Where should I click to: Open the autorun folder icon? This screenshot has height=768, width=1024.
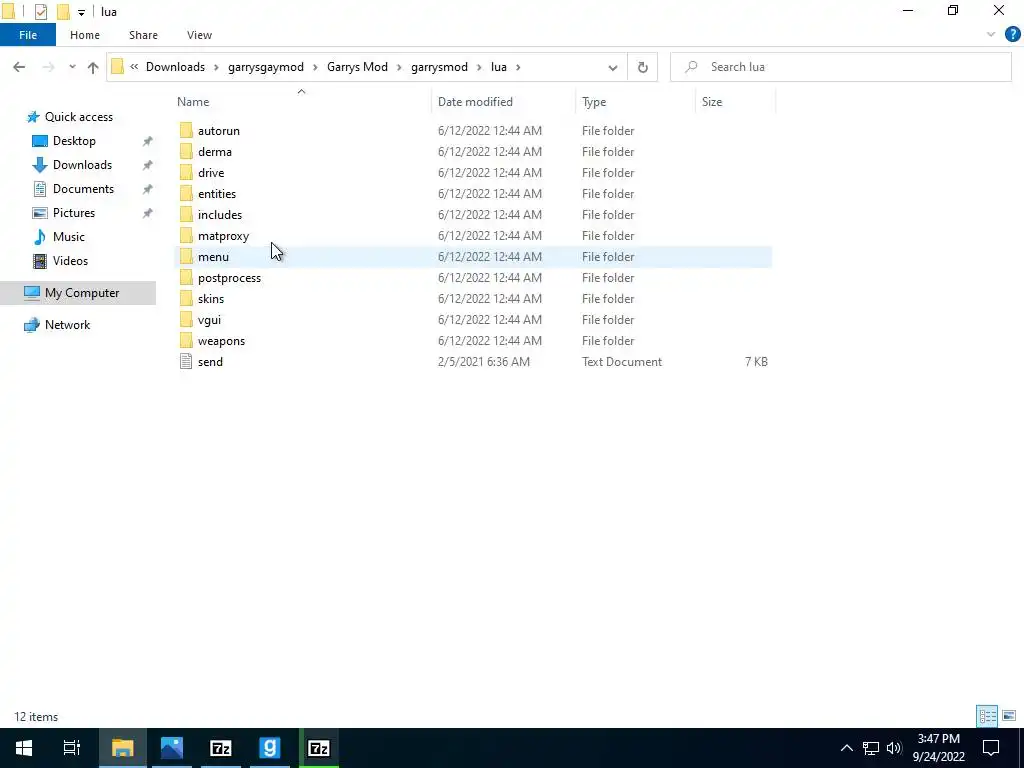tap(186, 131)
